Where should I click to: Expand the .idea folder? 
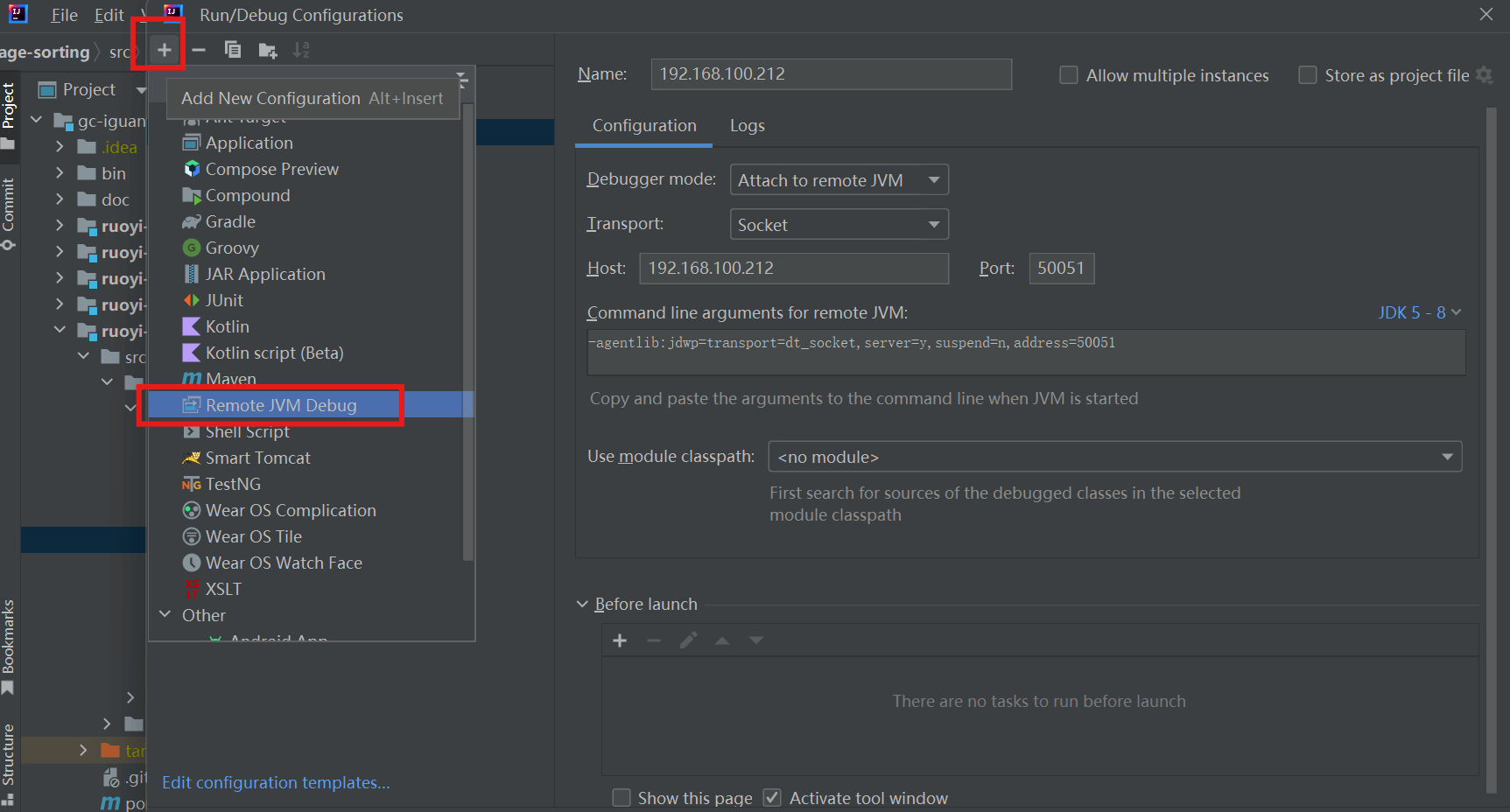pos(60,147)
